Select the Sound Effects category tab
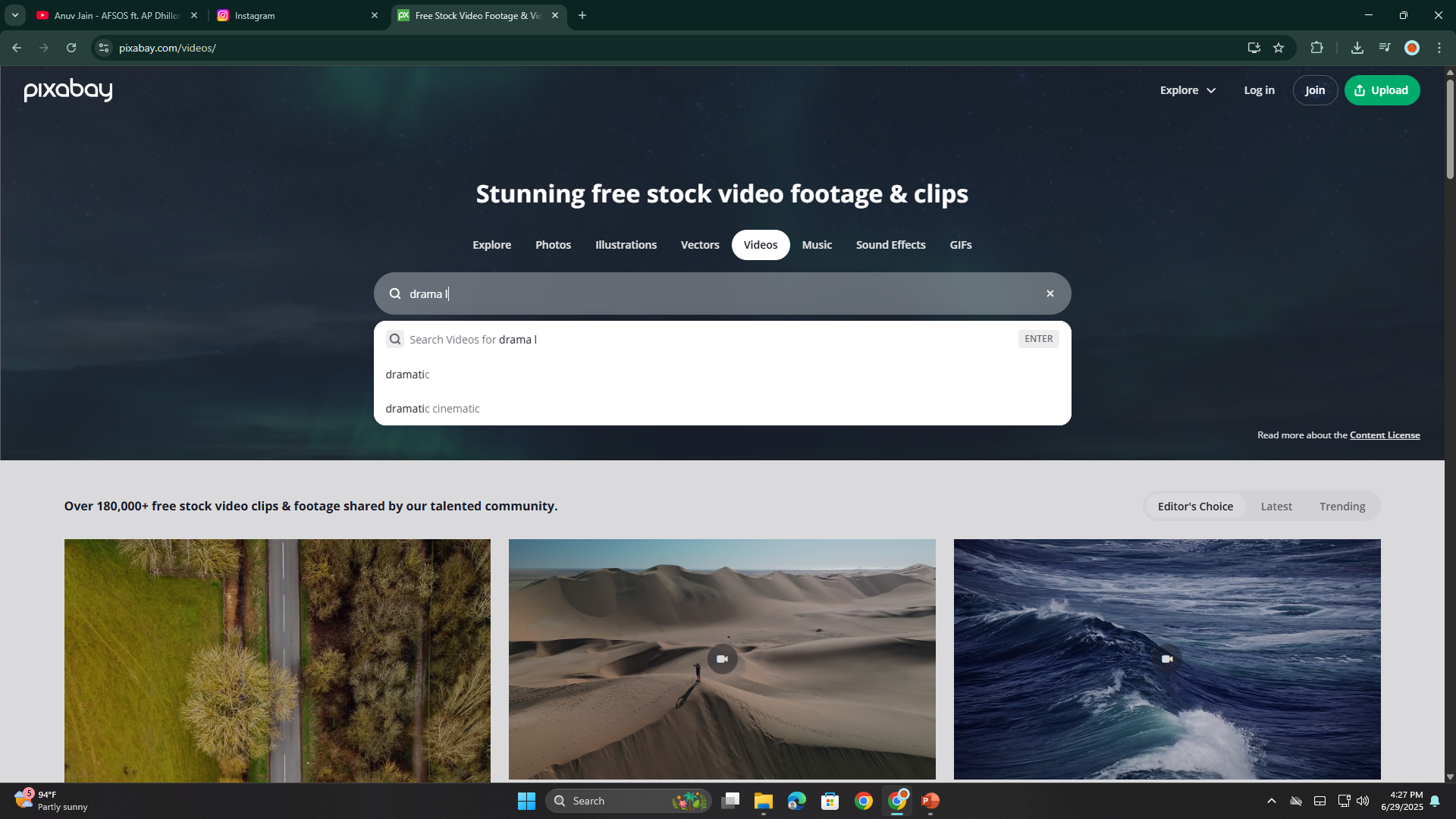1456x819 pixels. click(x=891, y=245)
